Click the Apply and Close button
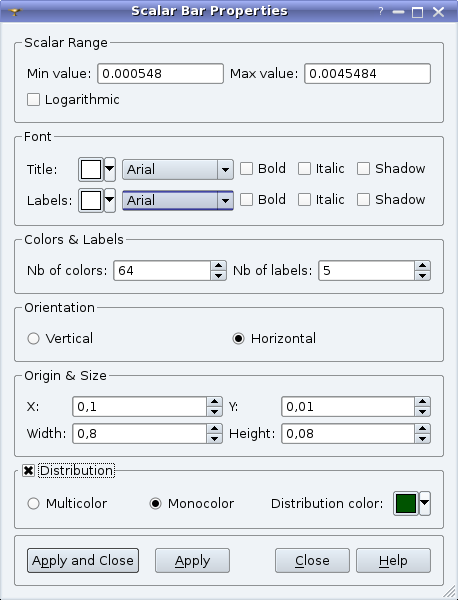The height and width of the screenshot is (600, 458). (83, 561)
